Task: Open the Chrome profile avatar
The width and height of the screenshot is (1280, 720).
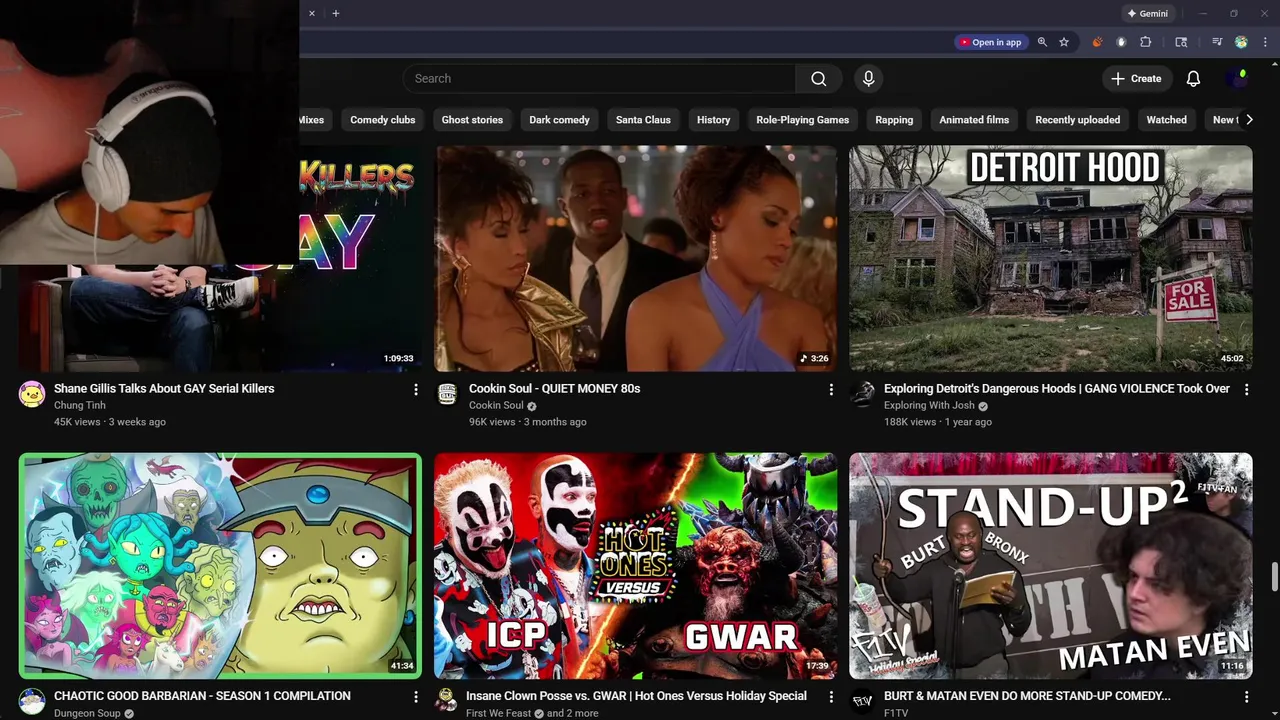Action: pos(1241,42)
